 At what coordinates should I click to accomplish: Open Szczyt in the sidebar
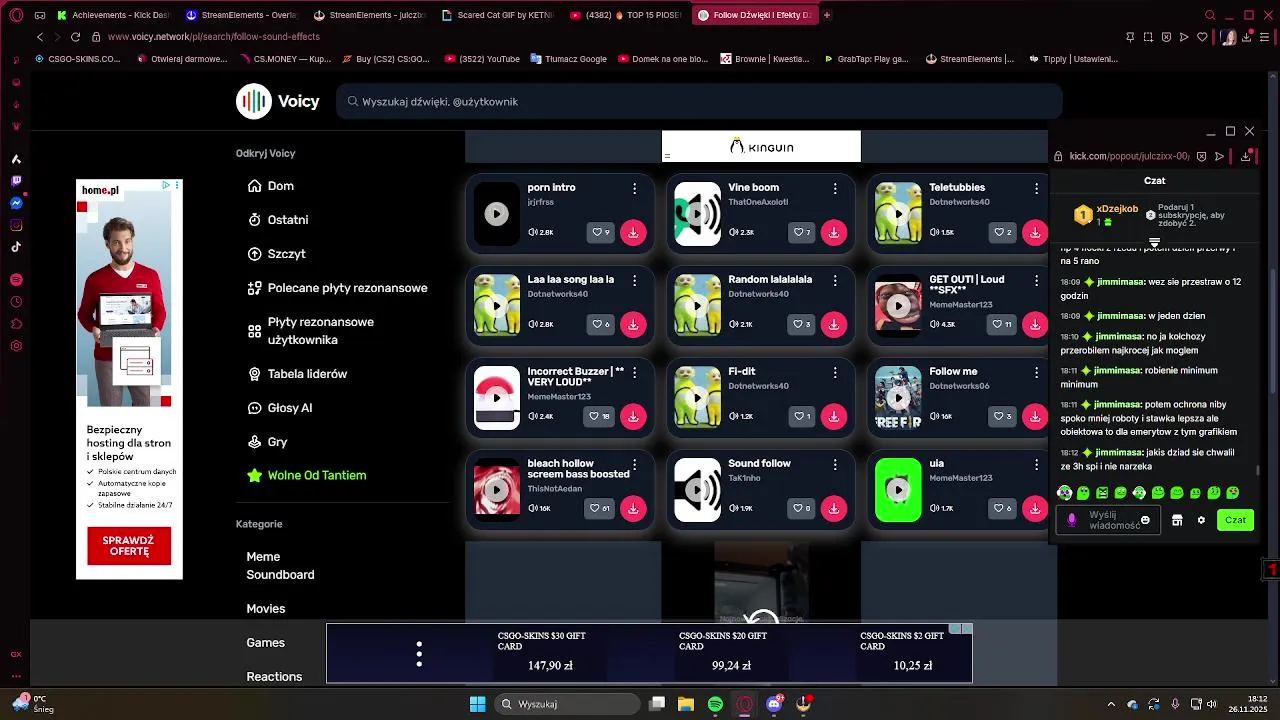(x=276, y=254)
